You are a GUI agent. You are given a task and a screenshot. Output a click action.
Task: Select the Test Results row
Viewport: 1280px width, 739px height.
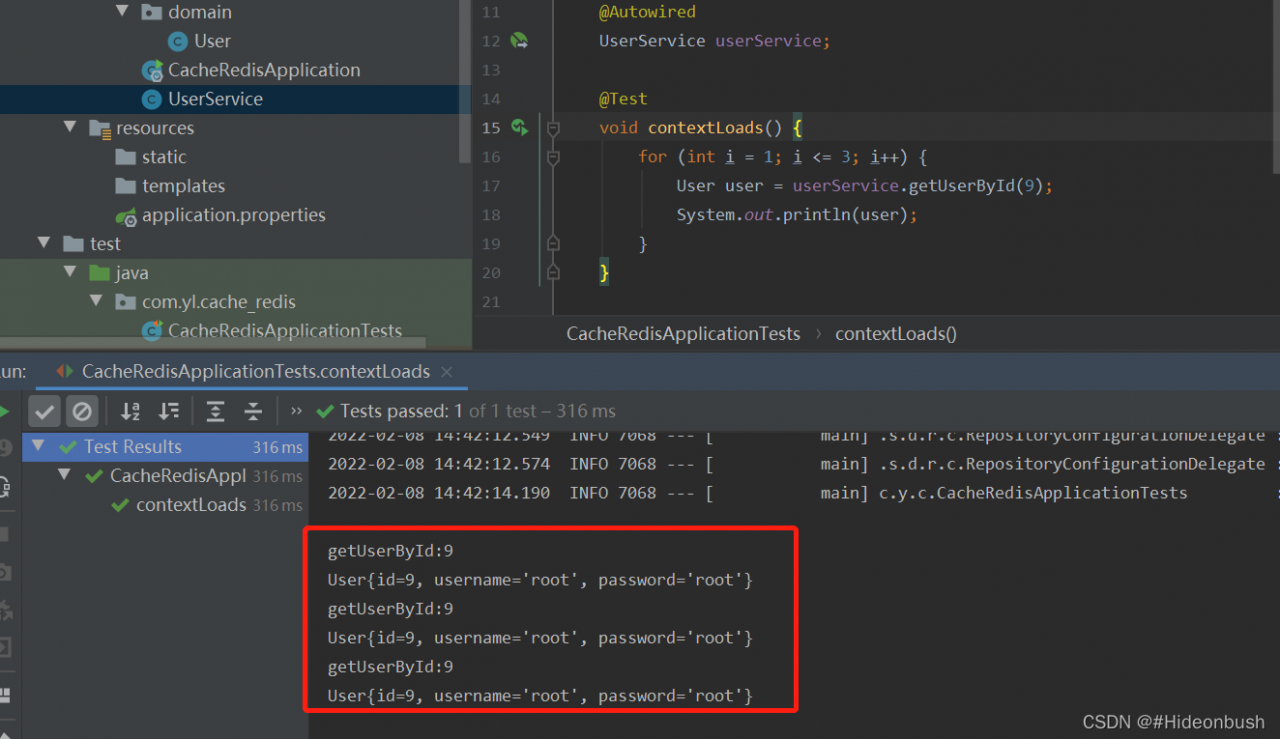click(x=165, y=447)
